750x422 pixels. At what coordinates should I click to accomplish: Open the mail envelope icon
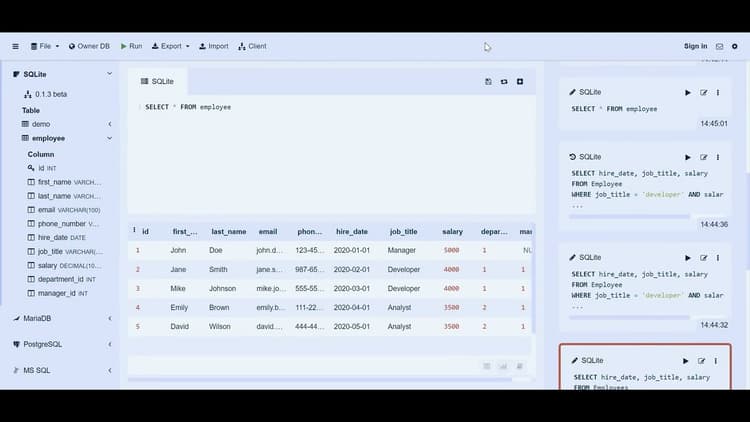pos(718,46)
